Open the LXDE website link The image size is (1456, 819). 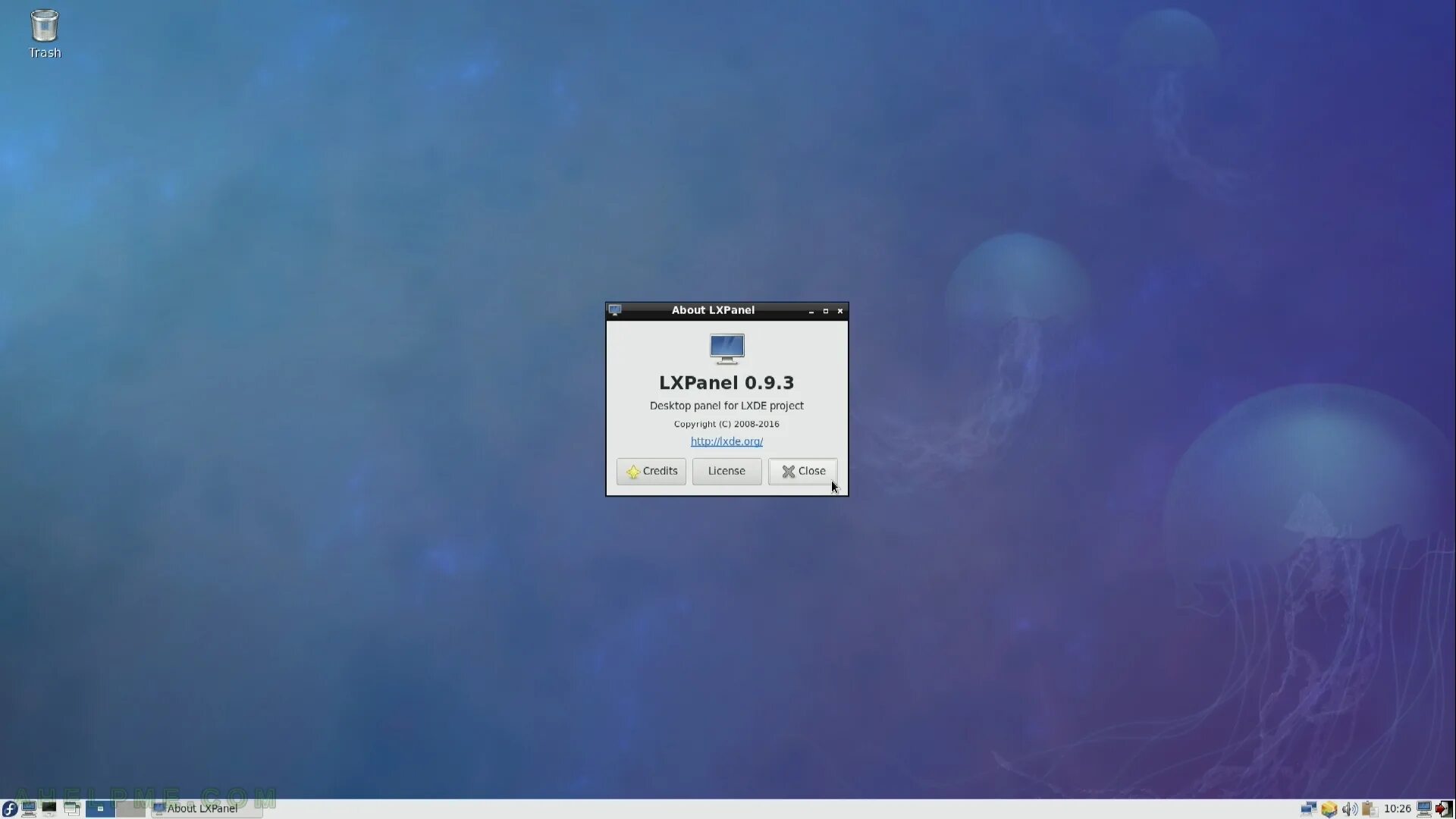(x=727, y=441)
